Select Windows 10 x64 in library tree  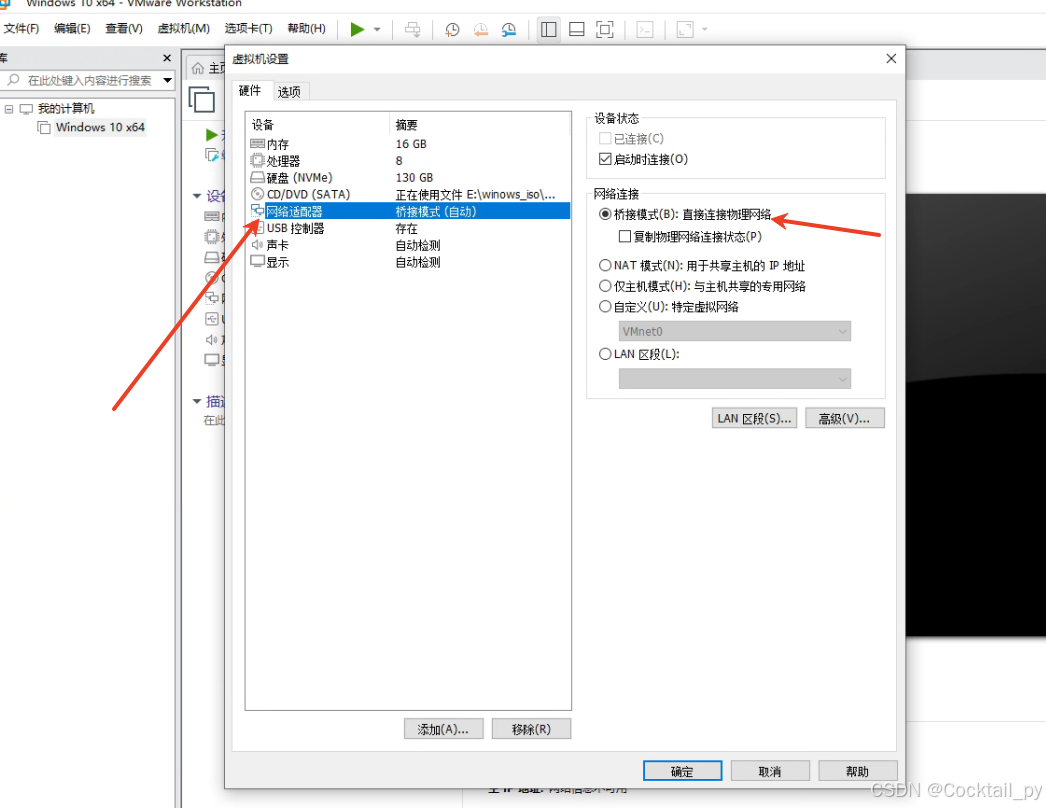point(100,127)
